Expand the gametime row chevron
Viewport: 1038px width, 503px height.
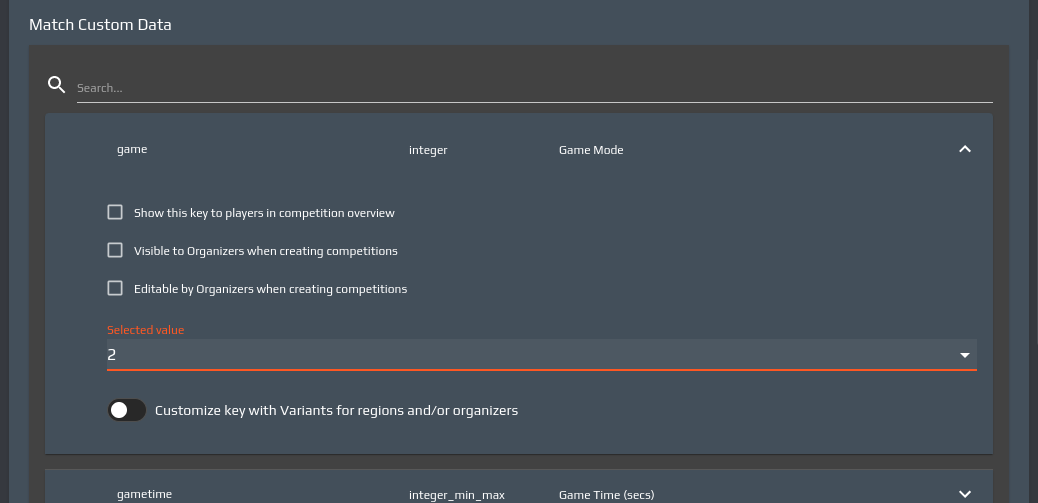[x=964, y=493]
